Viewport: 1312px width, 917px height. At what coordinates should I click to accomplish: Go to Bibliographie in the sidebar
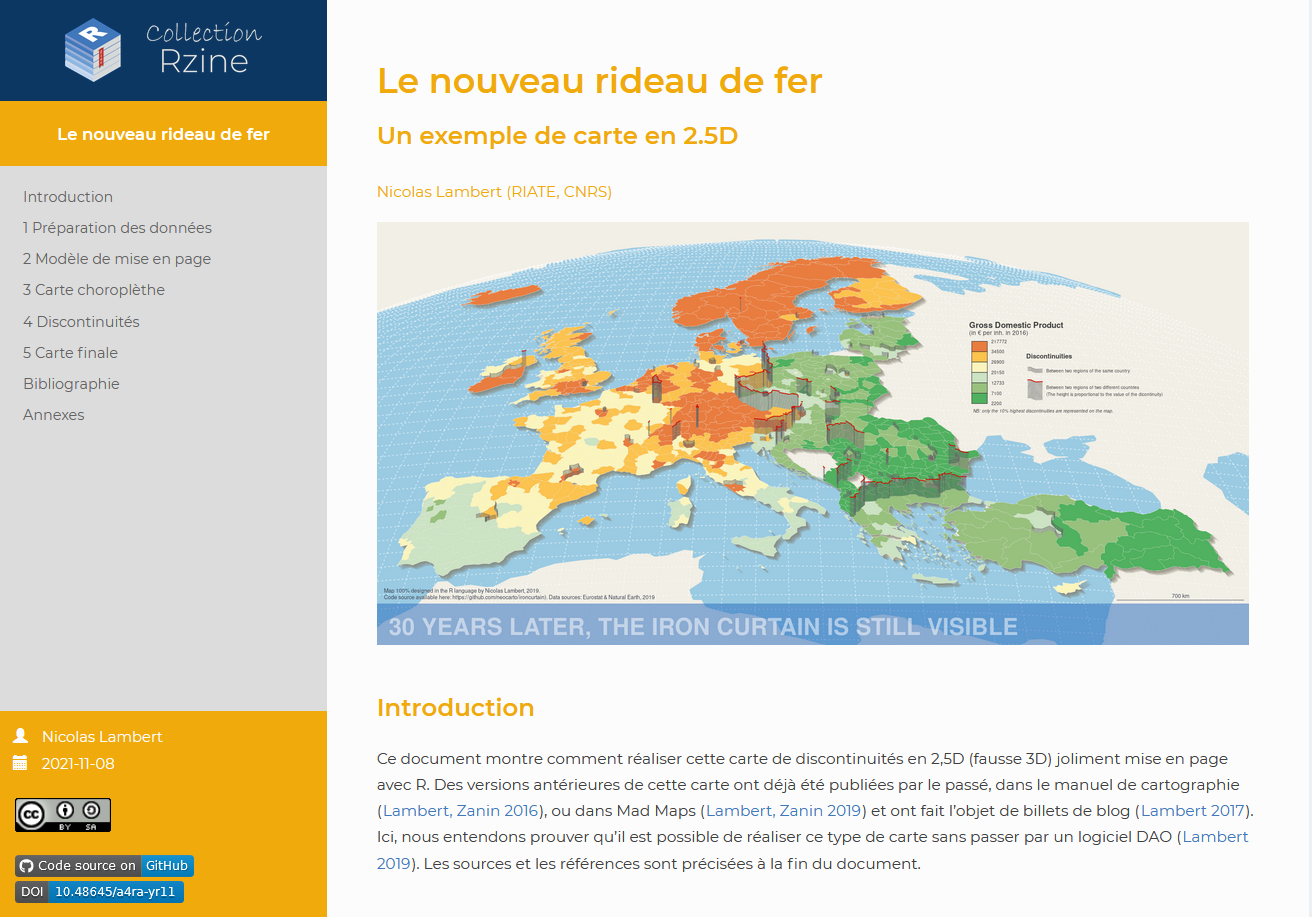coord(71,384)
